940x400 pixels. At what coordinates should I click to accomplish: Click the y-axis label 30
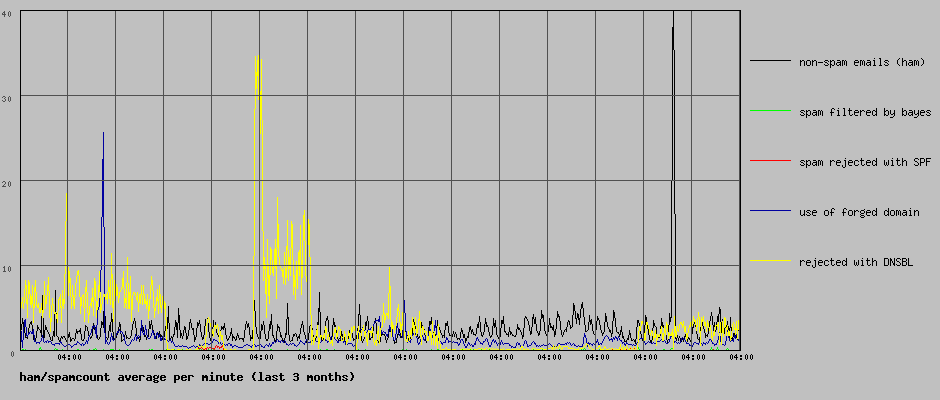click(x=8, y=98)
